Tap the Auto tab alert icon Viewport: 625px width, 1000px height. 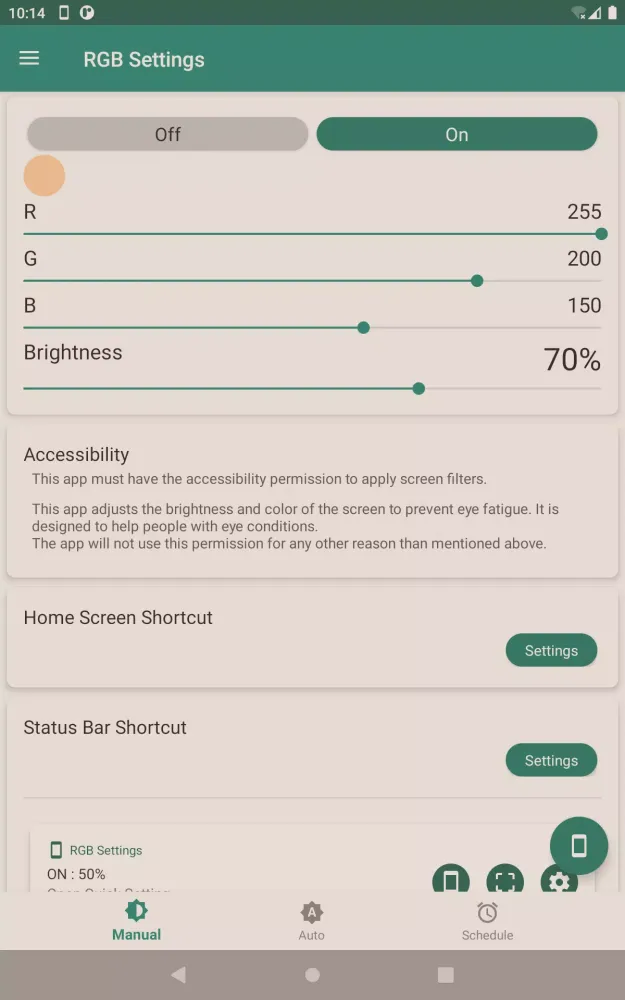[x=311, y=911]
